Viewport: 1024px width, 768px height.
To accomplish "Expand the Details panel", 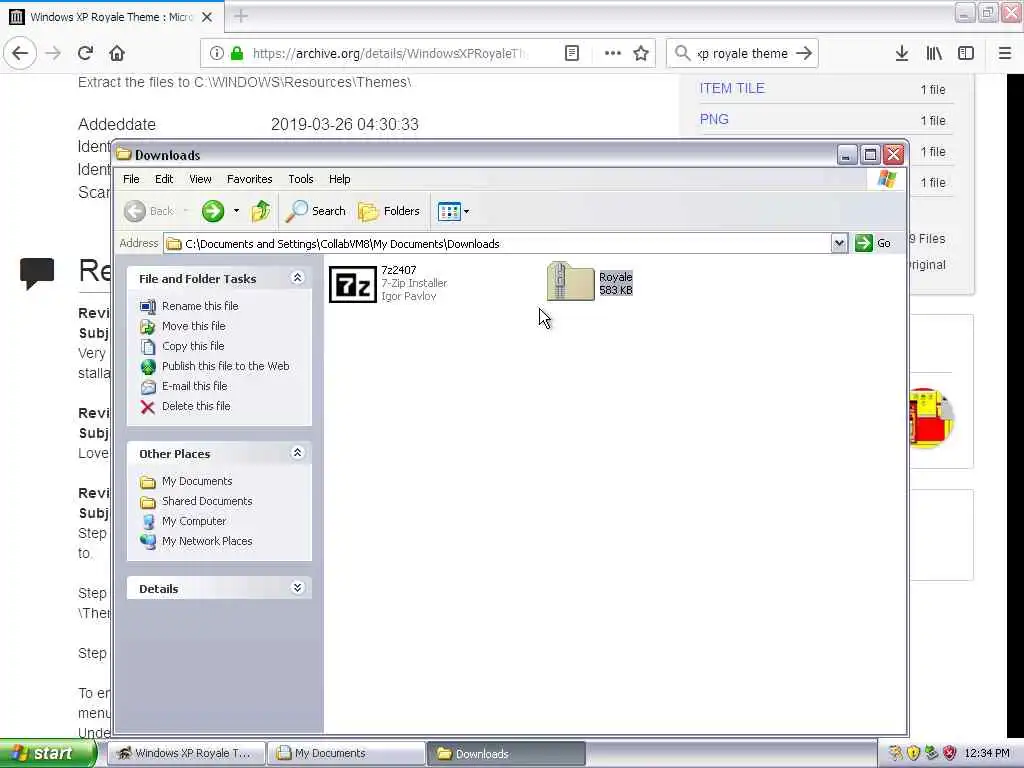I will (x=297, y=588).
